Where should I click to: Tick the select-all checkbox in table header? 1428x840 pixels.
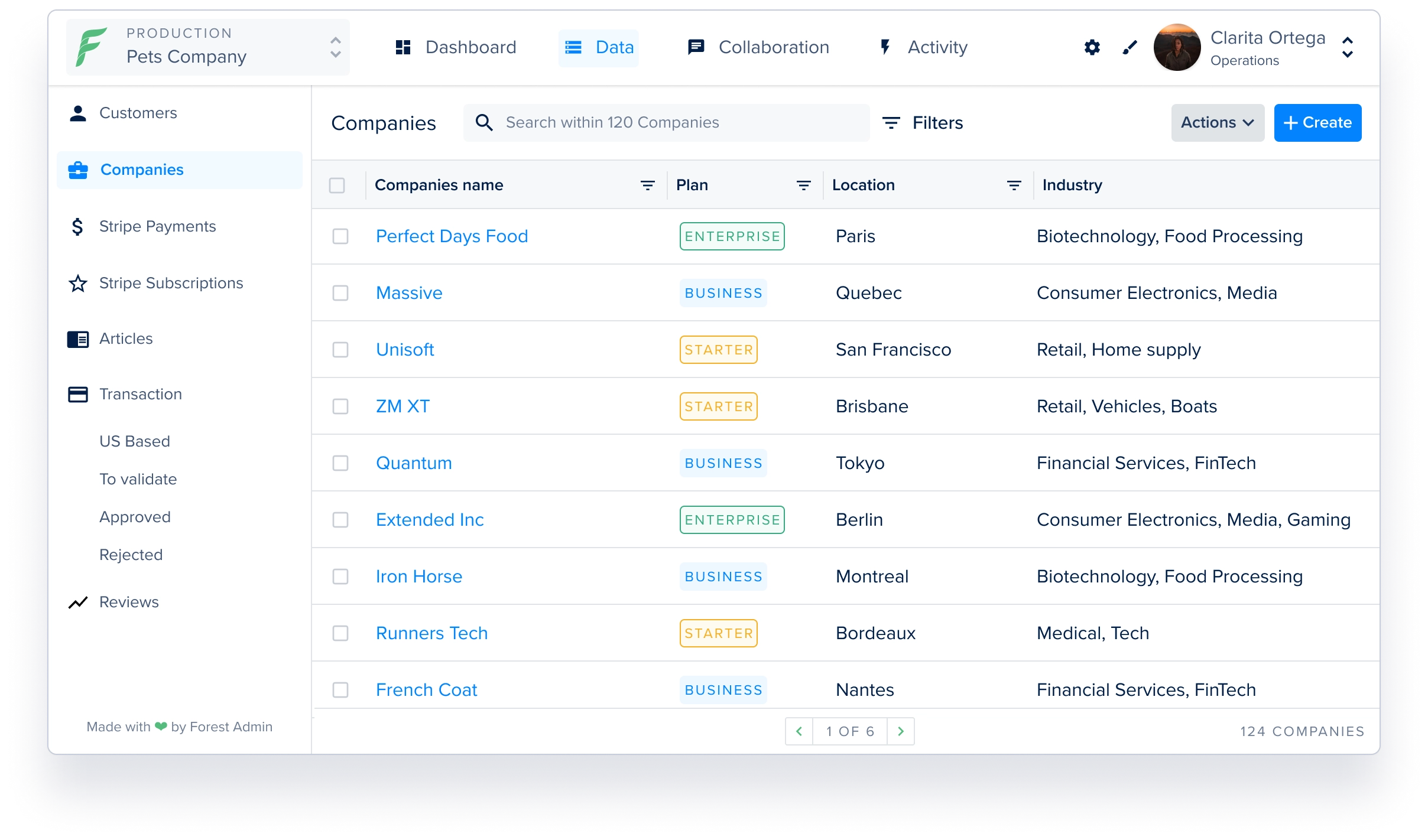coord(337,185)
